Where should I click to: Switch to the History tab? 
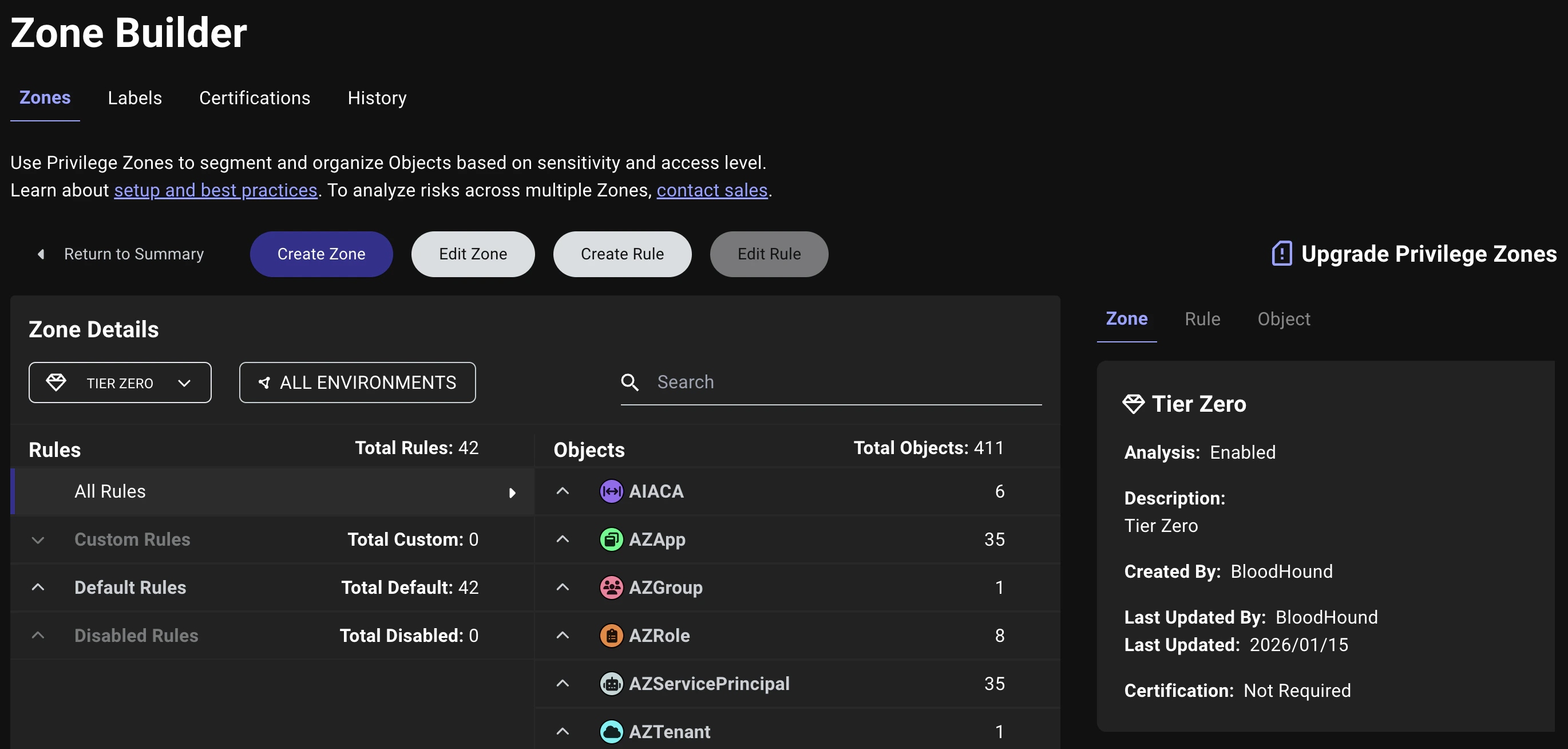tap(376, 98)
